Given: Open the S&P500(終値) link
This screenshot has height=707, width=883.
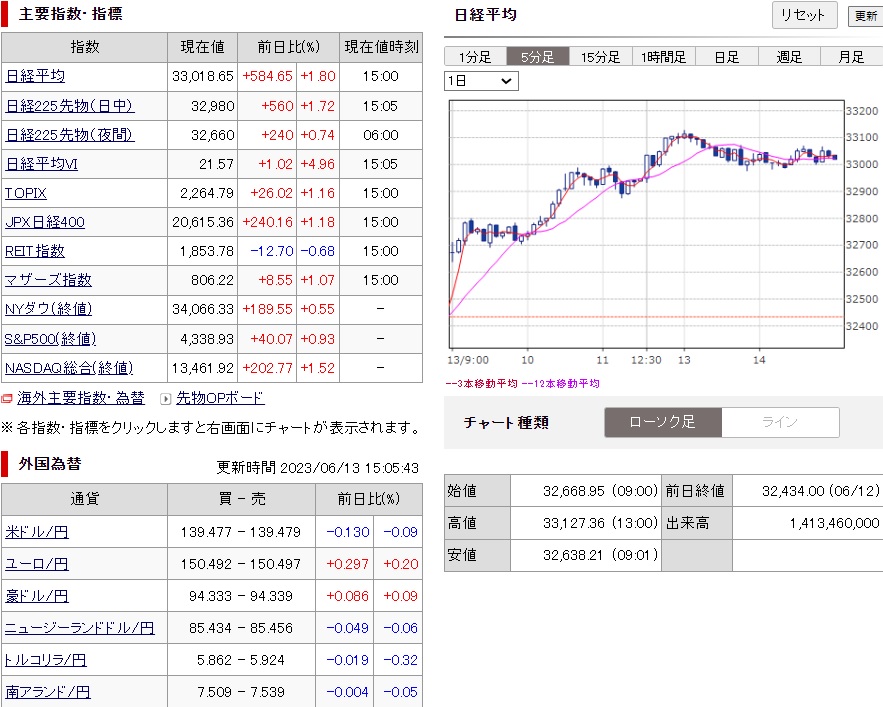Looking at the screenshot, I should 51,339.
